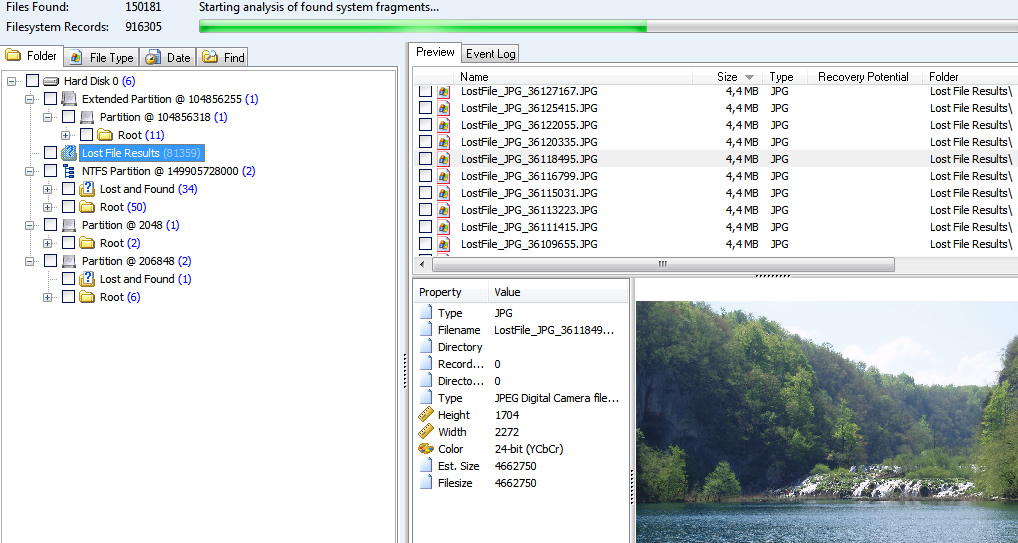Tick the Lost File Results checkbox
The image size is (1018, 543).
coord(50,153)
